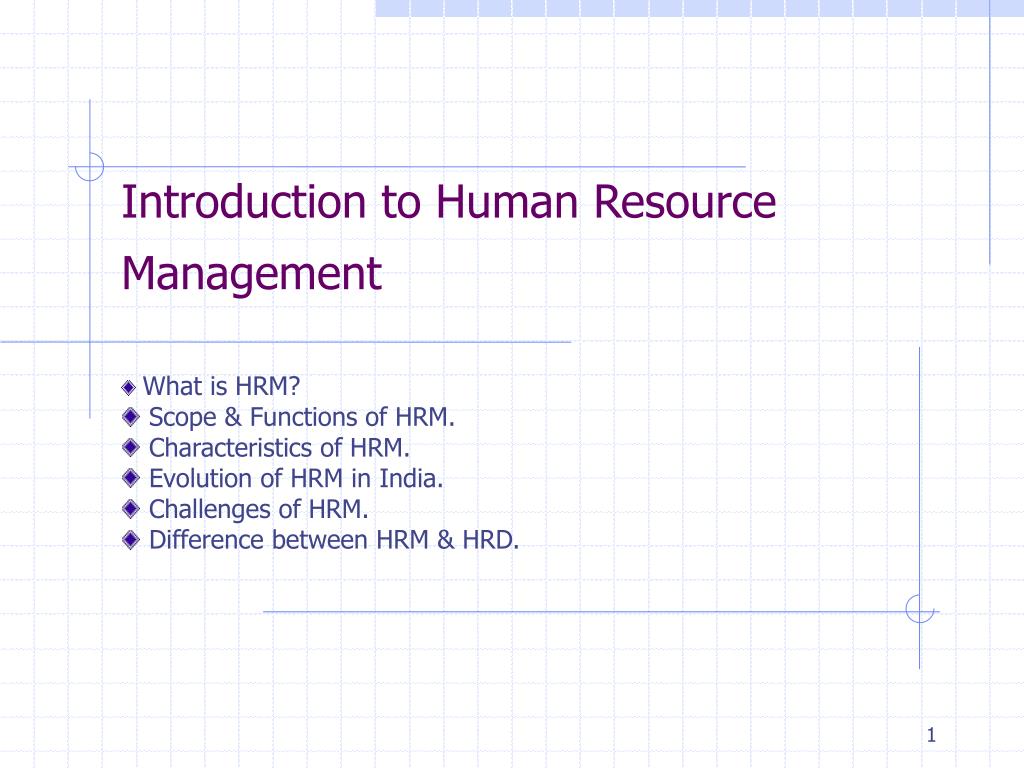Click diamond bullet beside 'What is HRM?'

coord(129,388)
